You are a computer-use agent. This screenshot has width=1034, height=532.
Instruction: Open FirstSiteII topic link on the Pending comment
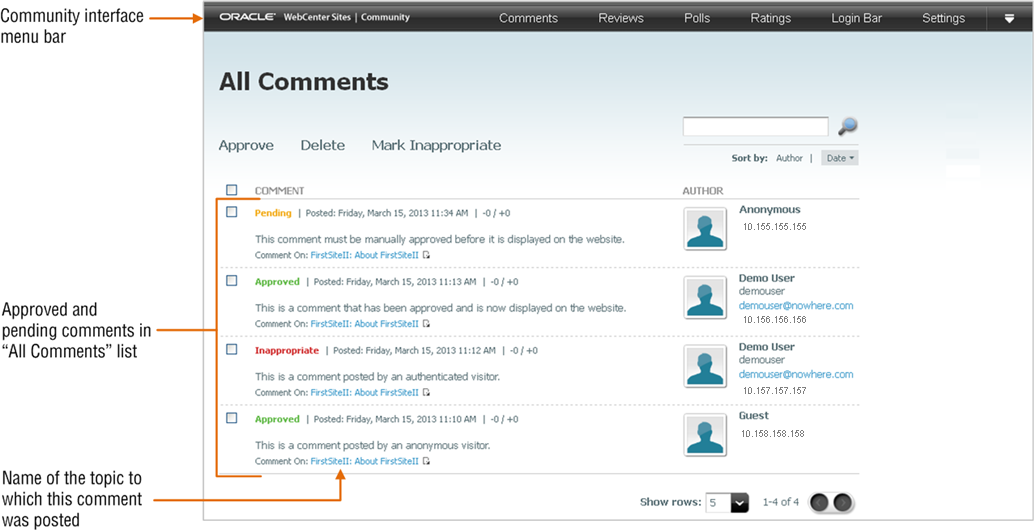click(x=365, y=255)
